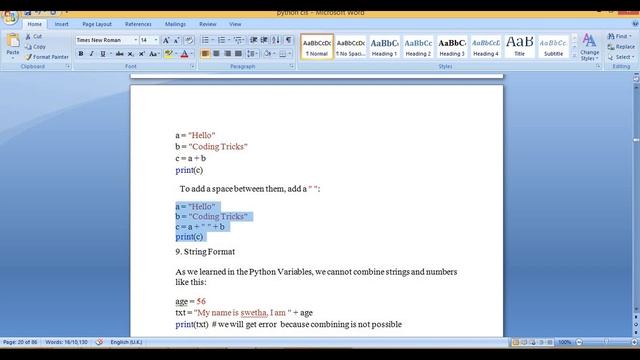640x360 pixels.
Task: Open the Review tab
Action: click(208, 24)
